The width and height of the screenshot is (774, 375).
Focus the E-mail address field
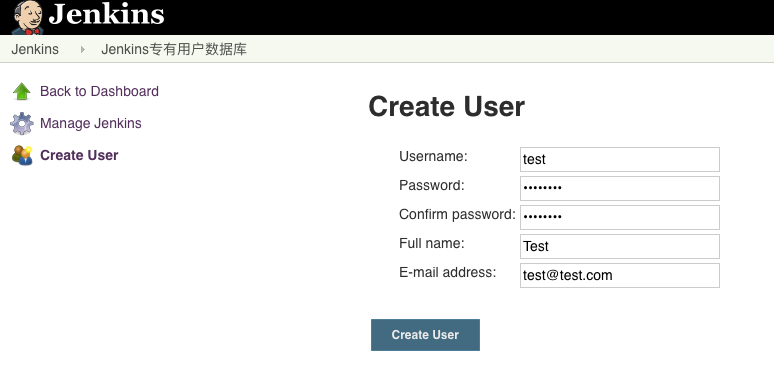(619, 275)
